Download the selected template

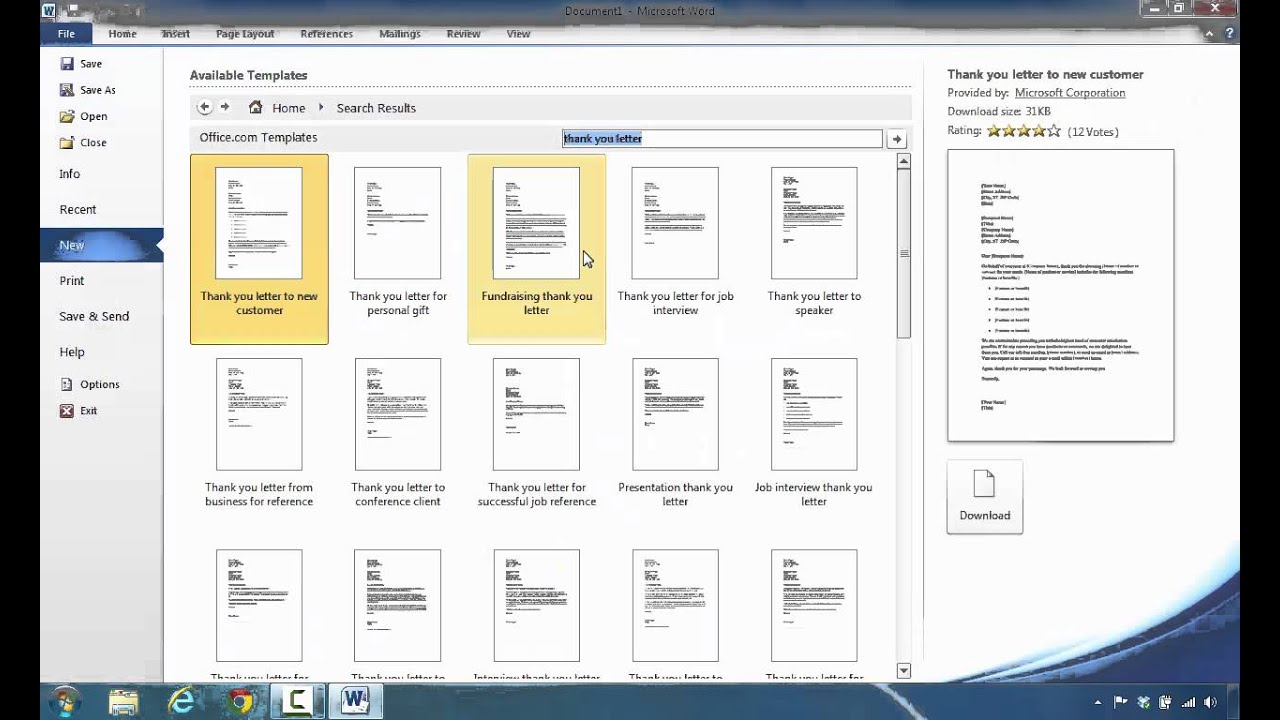[x=985, y=497]
